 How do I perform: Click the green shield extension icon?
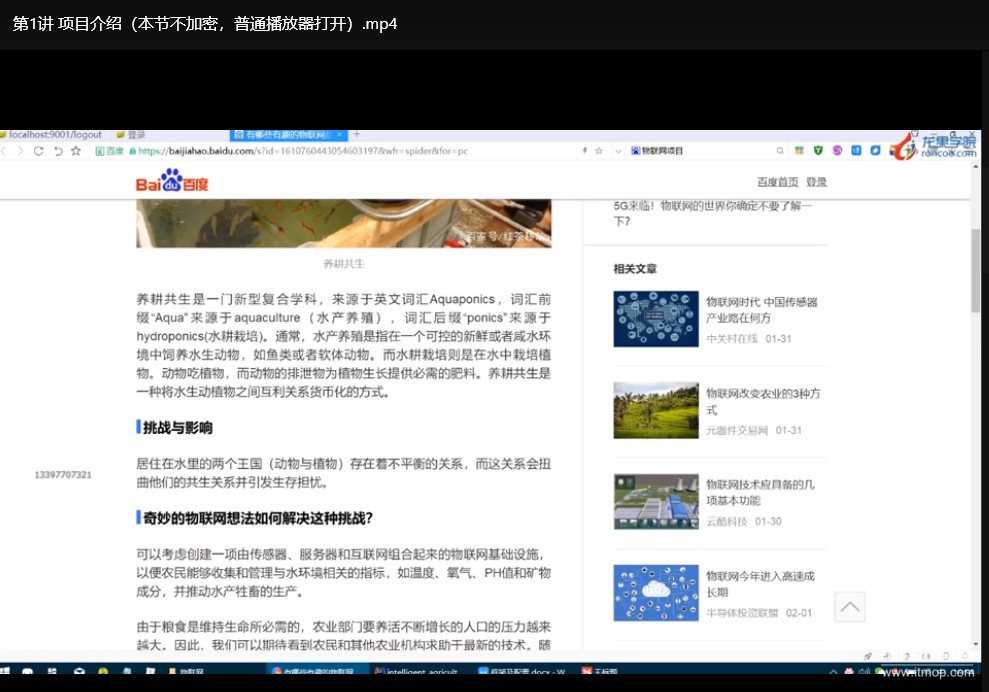[818, 151]
